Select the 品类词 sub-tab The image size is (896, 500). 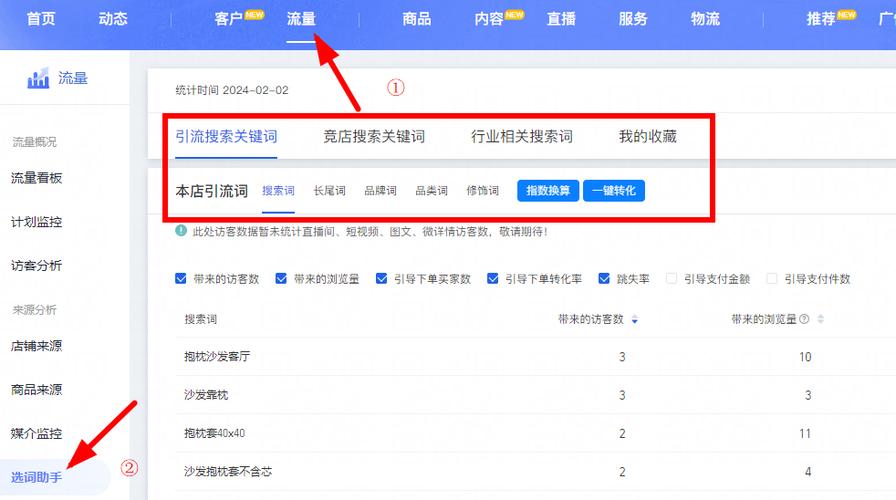431,191
